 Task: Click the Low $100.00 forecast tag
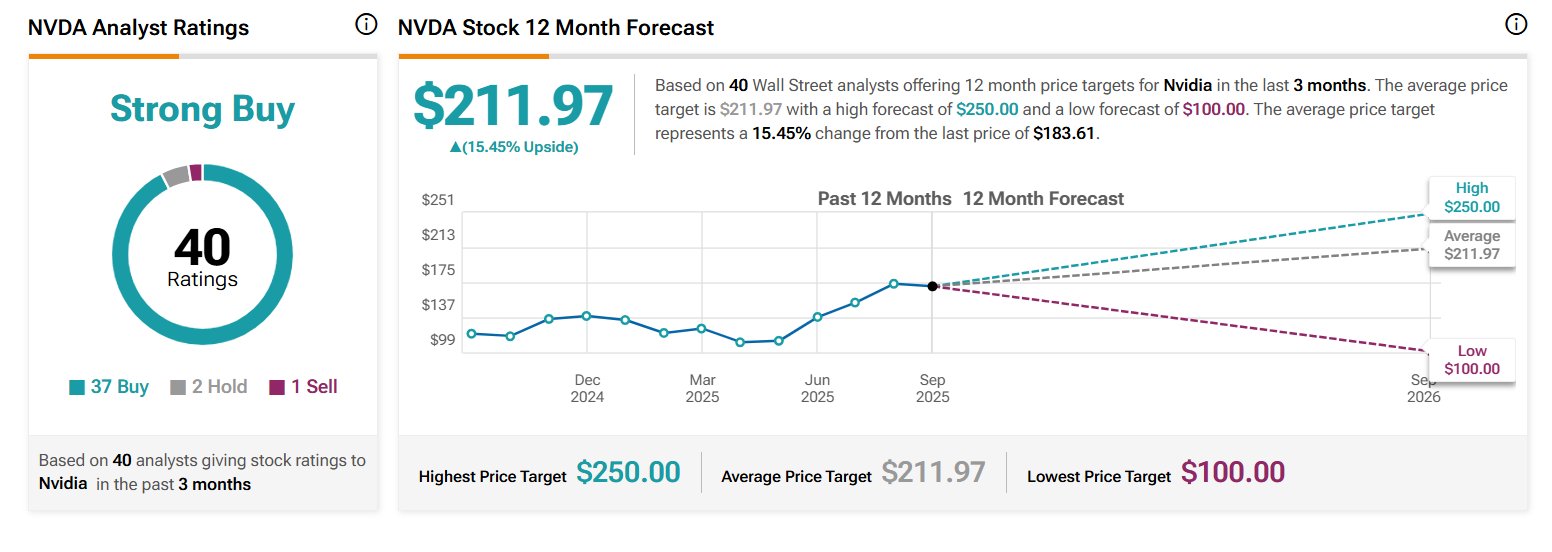[1471, 360]
